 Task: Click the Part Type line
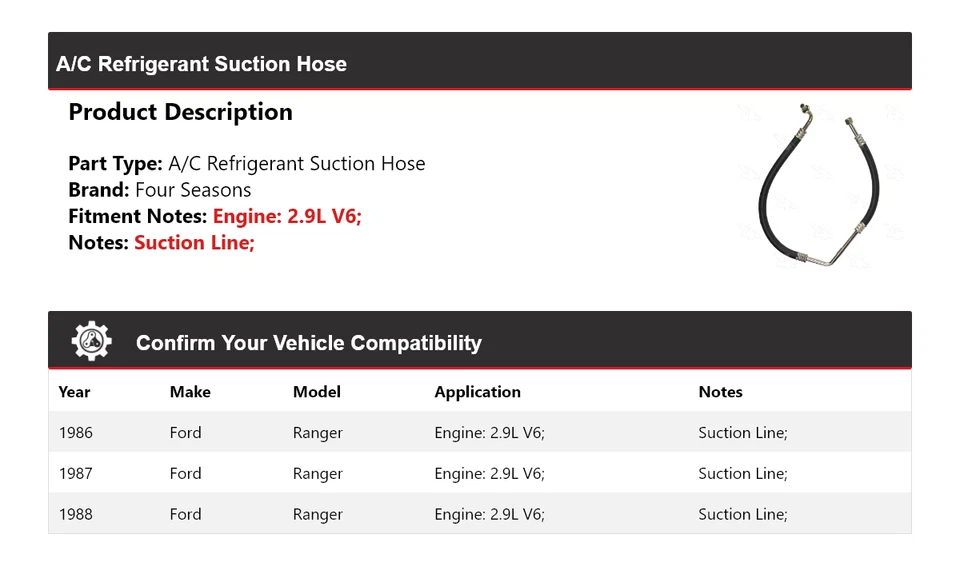(x=246, y=164)
